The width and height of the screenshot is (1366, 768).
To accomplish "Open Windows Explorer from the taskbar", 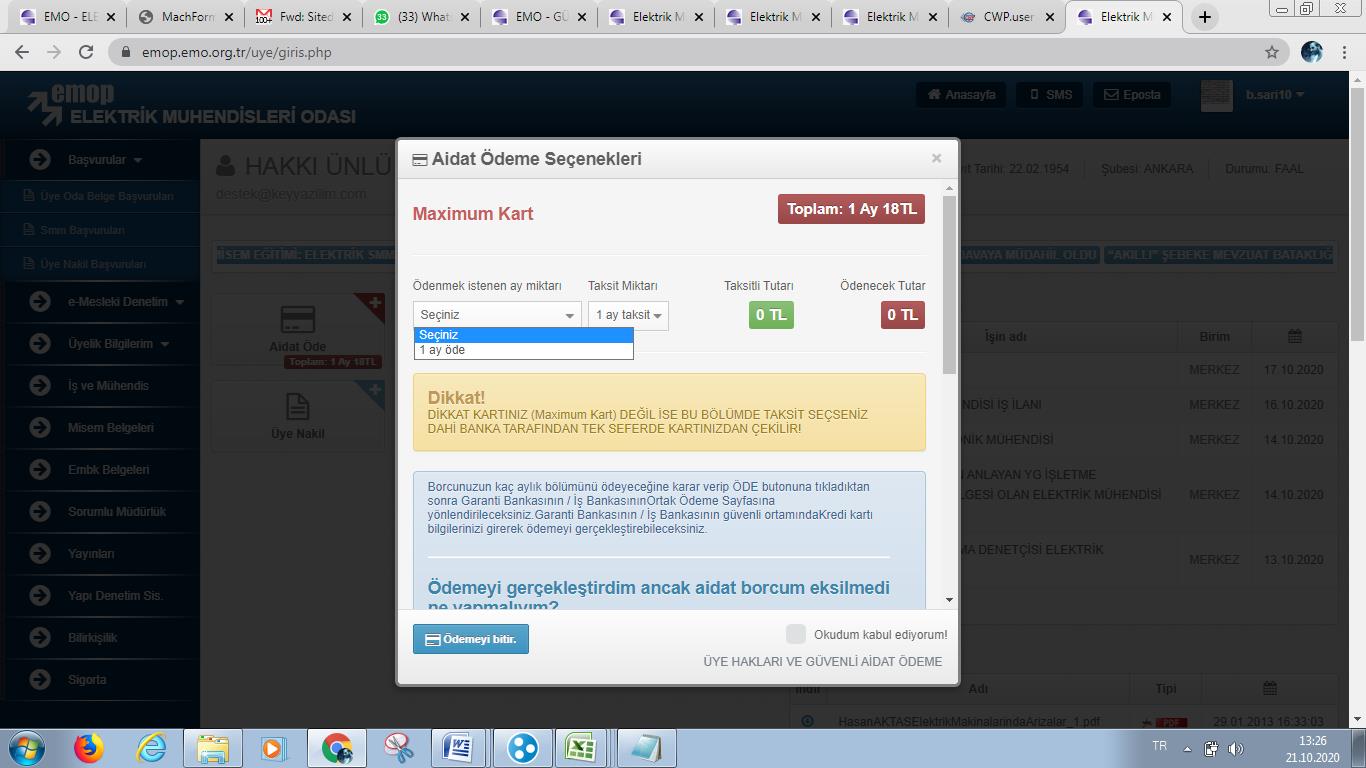I will (213, 748).
